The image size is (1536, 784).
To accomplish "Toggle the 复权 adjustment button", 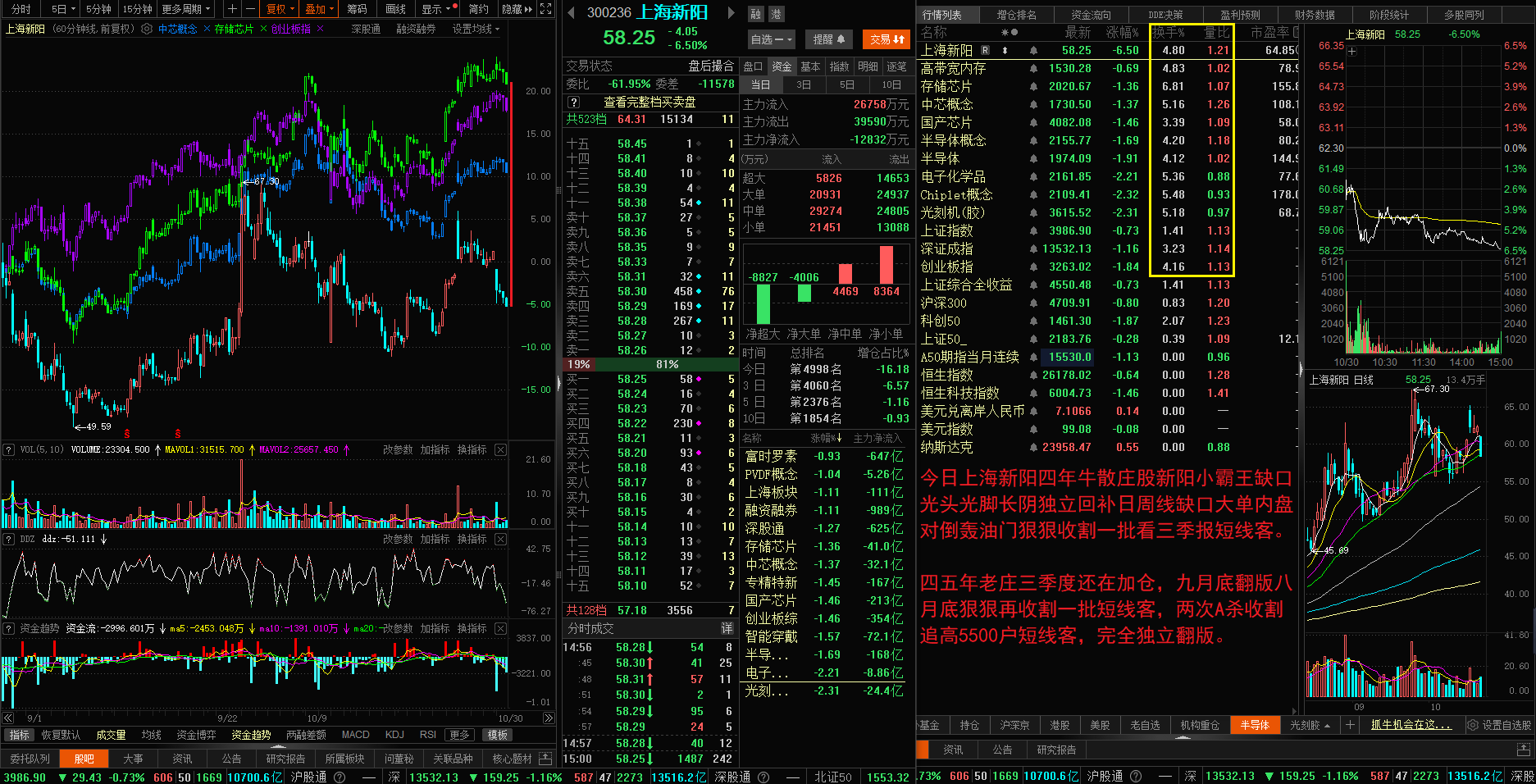I will point(280,9).
